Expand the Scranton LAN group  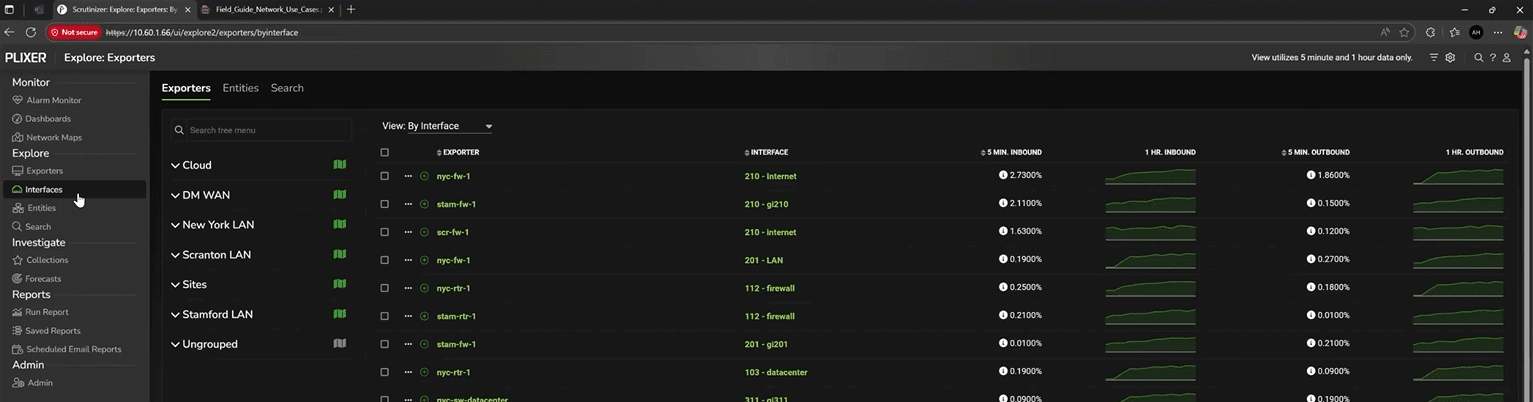(175, 255)
